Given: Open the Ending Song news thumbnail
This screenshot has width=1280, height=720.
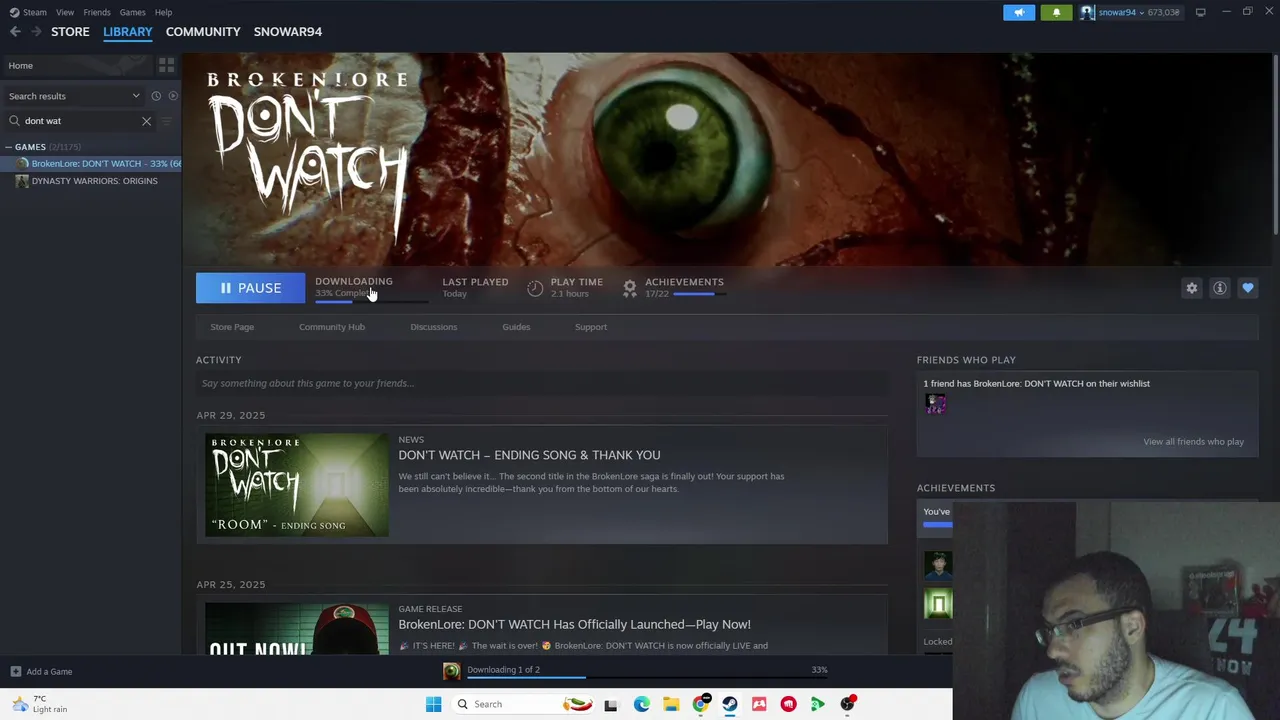Looking at the screenshot, I should click(297, 485).
